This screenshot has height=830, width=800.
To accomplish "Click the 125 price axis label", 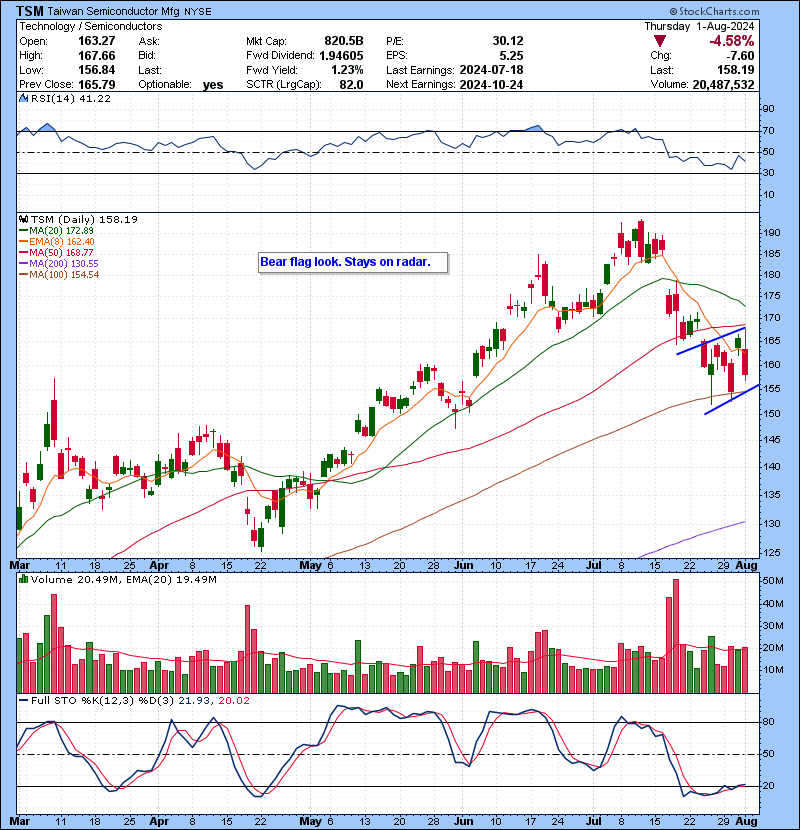I will [771, 553].
